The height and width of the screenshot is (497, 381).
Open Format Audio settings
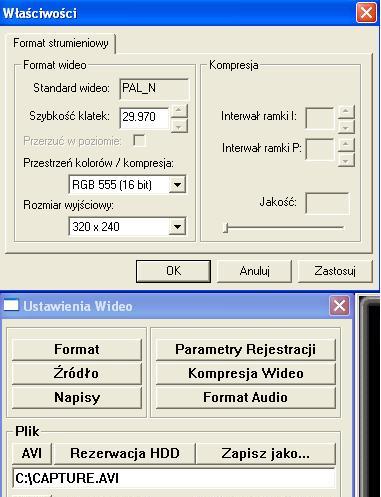click(245, 397)
